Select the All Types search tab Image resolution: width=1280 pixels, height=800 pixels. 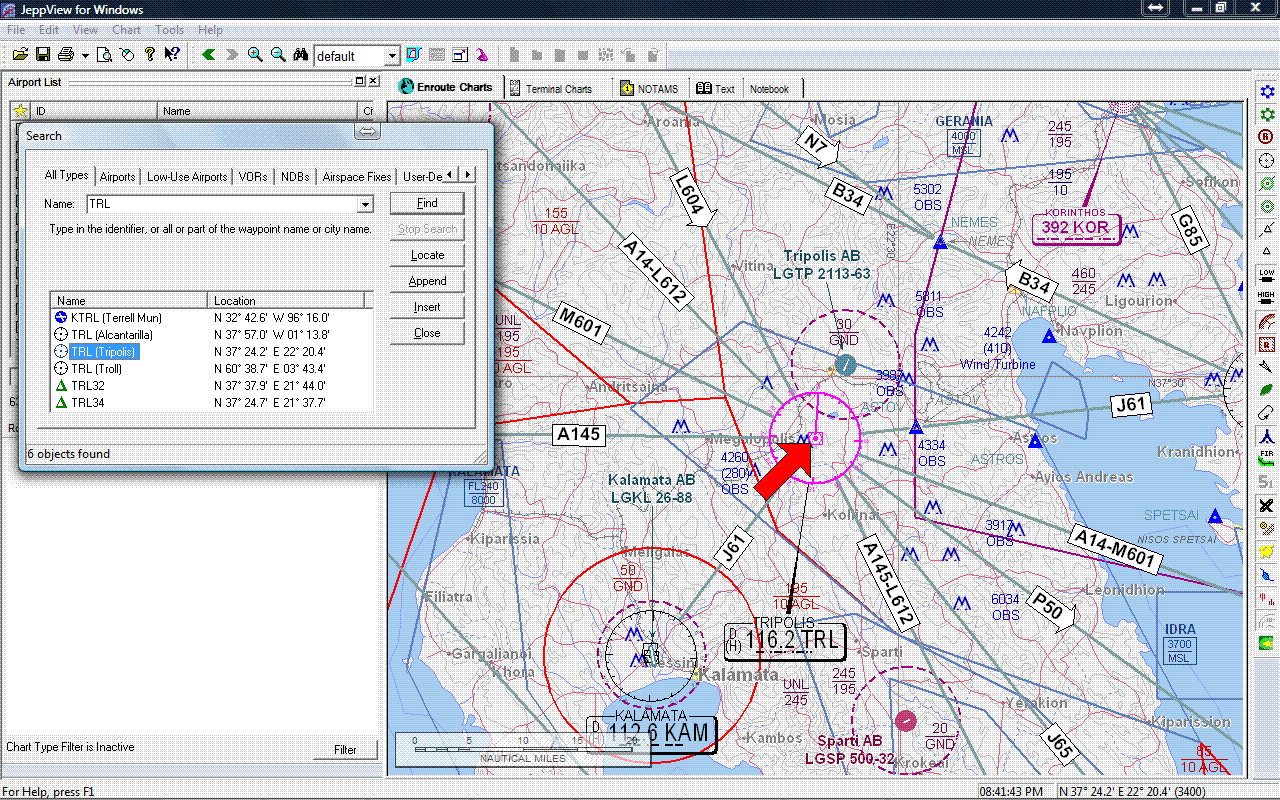pos(67,175)
